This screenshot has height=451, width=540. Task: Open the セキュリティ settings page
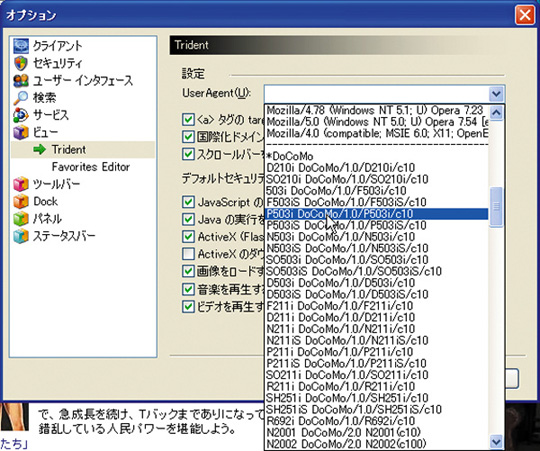(58, 63)
